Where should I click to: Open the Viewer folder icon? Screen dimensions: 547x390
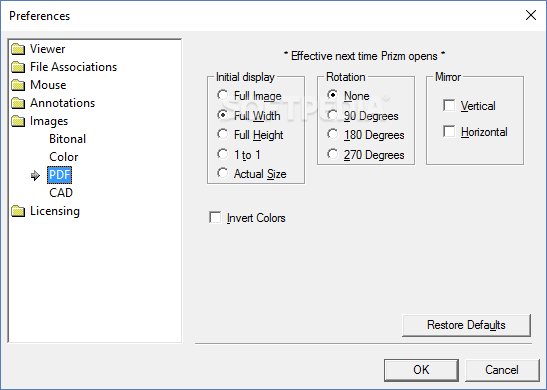pyautogui.click(x=18, y=49)
